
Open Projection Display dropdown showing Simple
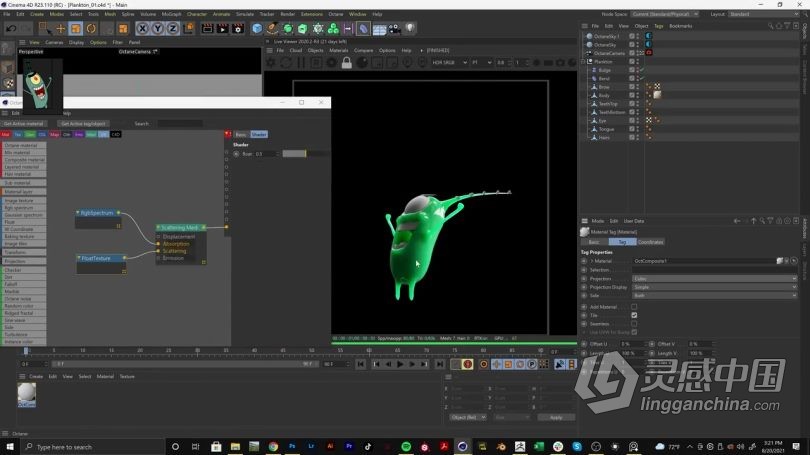tap(714, 287)
